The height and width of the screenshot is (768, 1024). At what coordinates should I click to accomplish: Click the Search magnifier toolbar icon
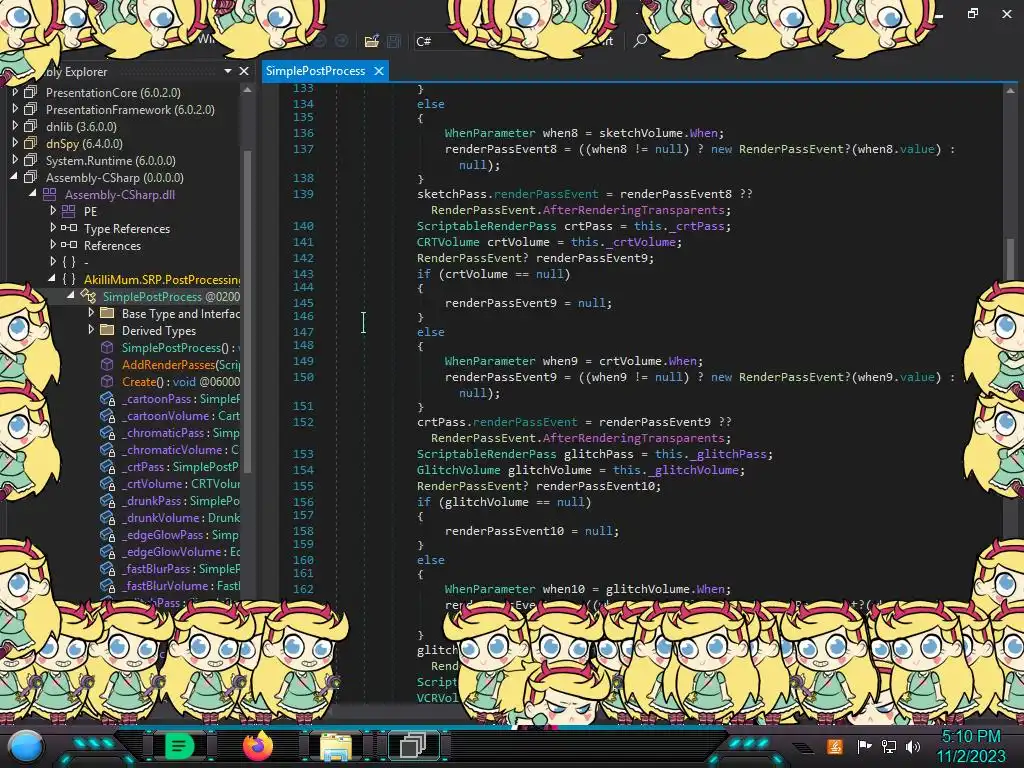(640, 40)
